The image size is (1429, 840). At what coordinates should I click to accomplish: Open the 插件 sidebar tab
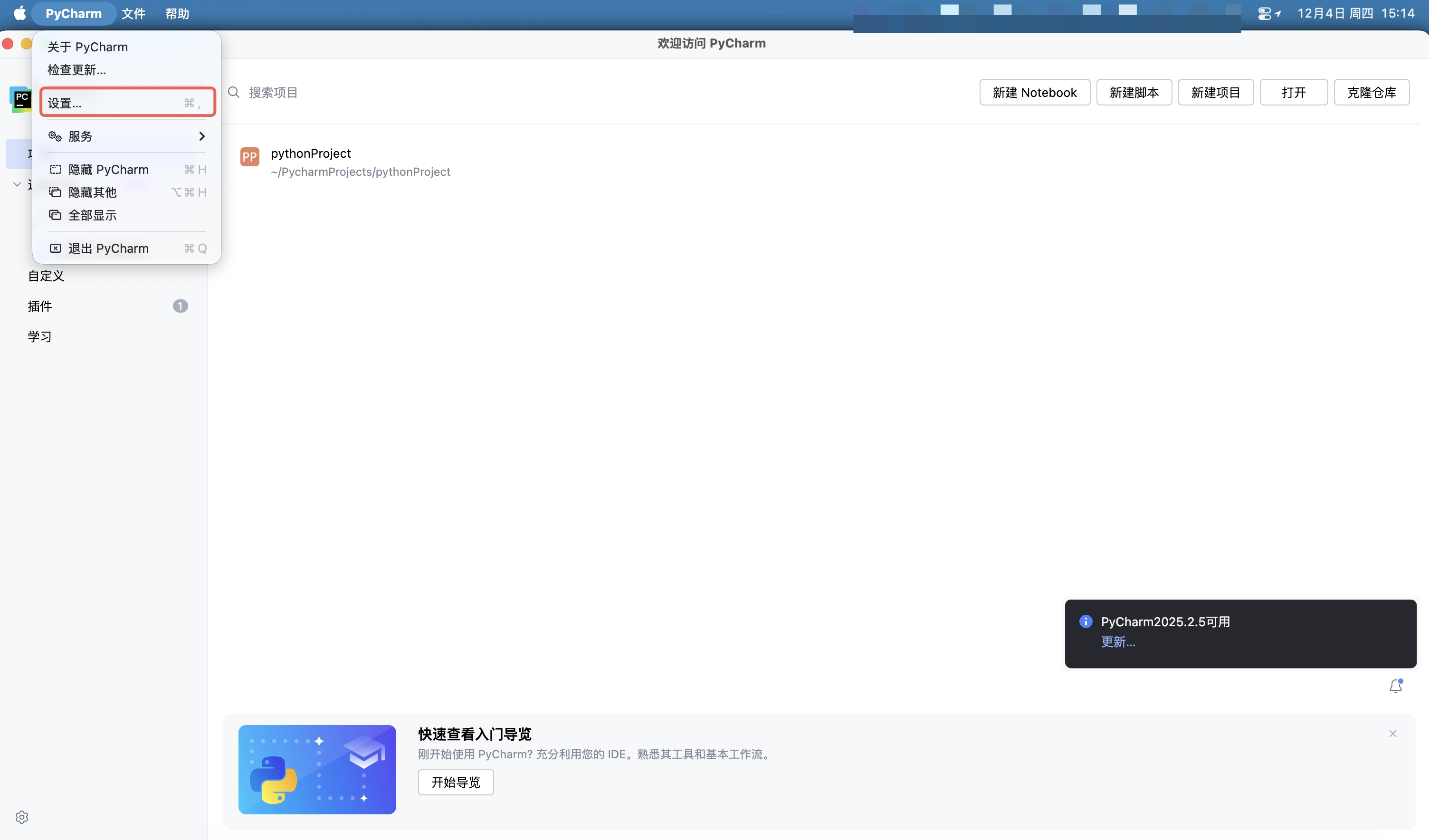pyautogui.click(x=40, y=306)
